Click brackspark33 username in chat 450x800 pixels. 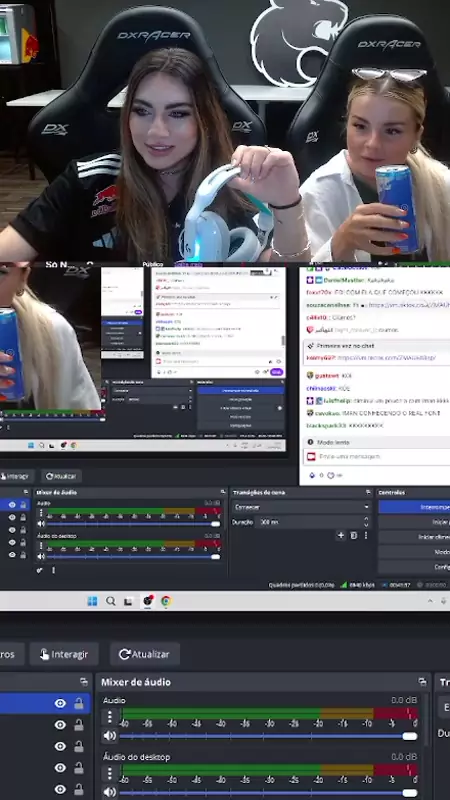(x=326, y=425)
